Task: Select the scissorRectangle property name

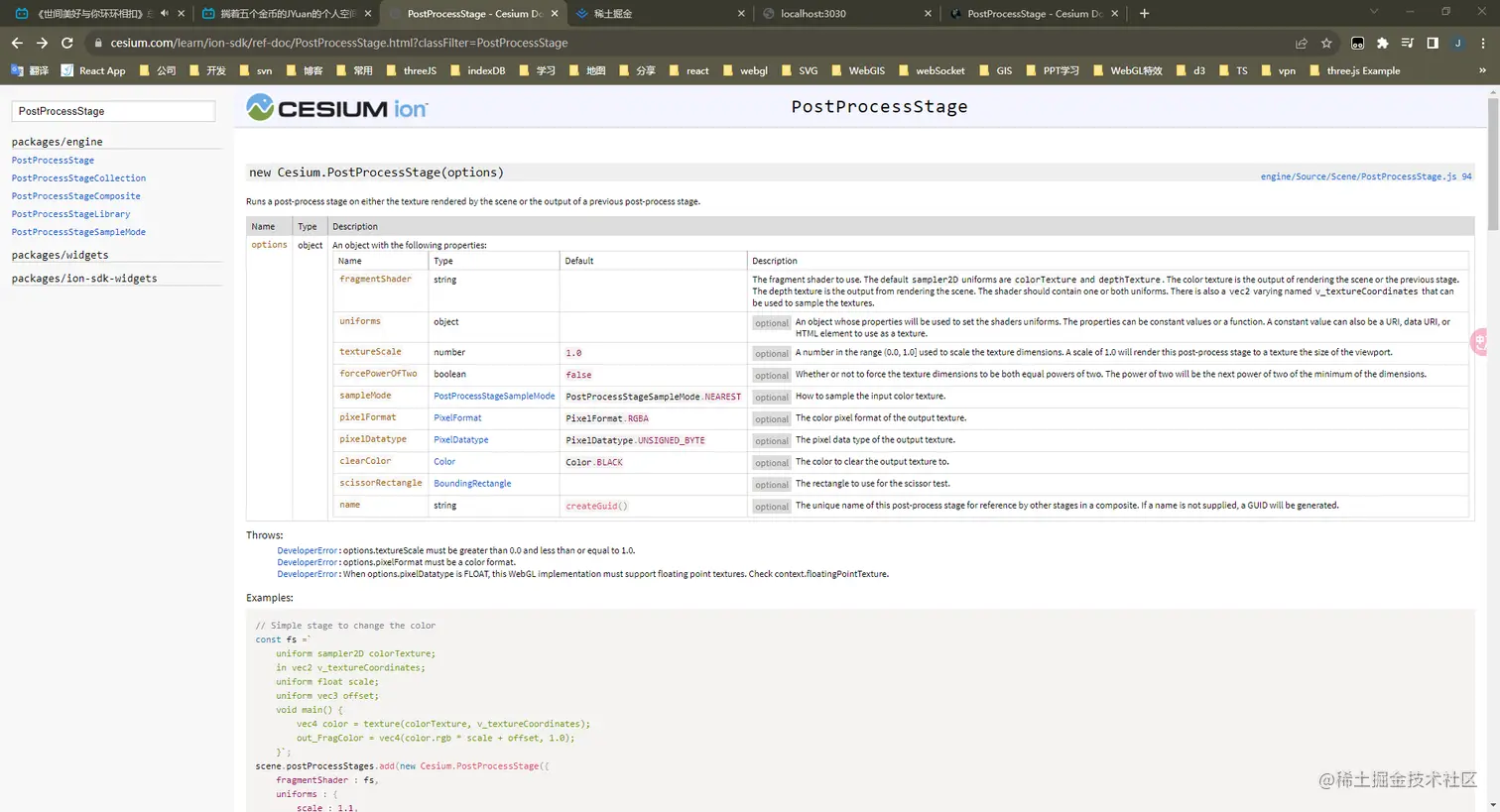Action: point(381,483)
